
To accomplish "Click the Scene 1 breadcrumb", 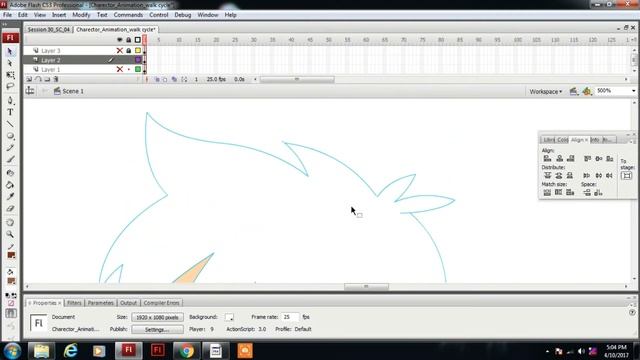I will [69, 91].
